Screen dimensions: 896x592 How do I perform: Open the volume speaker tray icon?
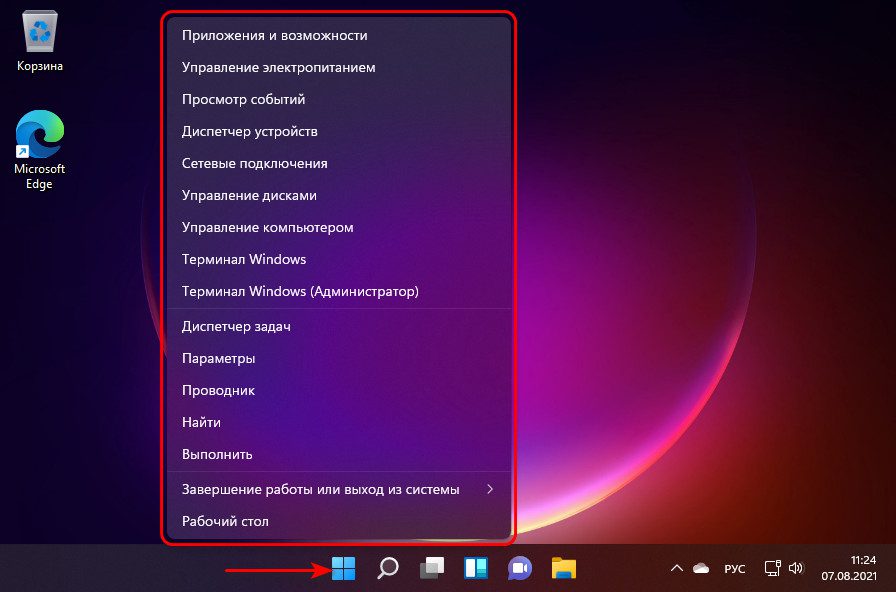pos(796,568)
